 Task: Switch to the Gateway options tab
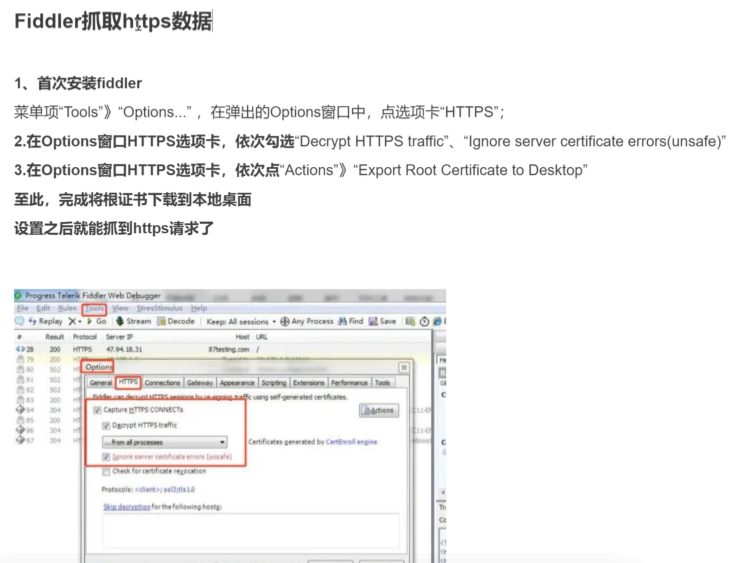coord(200,383)
